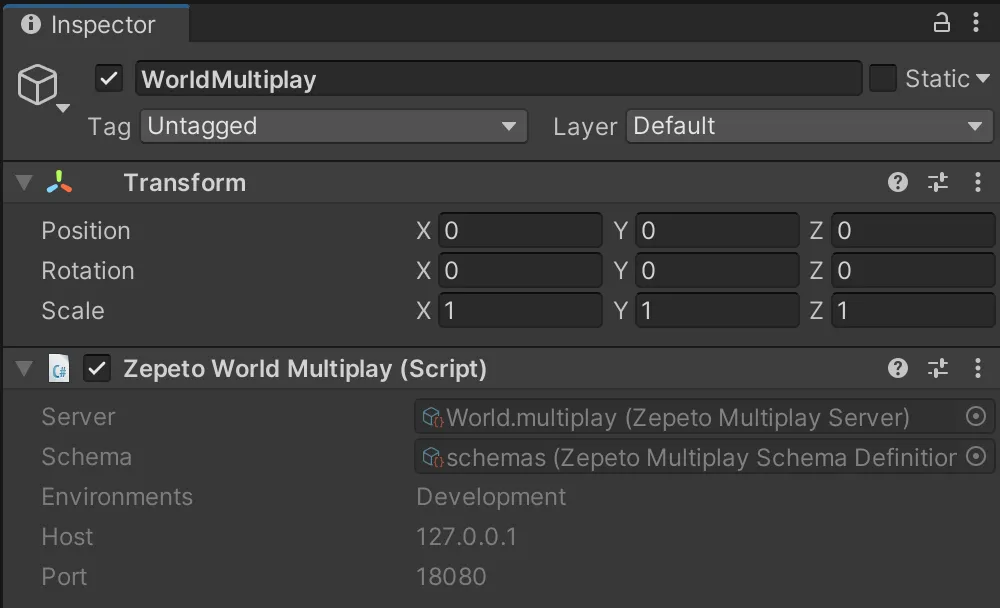Click the Port property label

click(64, 577)
